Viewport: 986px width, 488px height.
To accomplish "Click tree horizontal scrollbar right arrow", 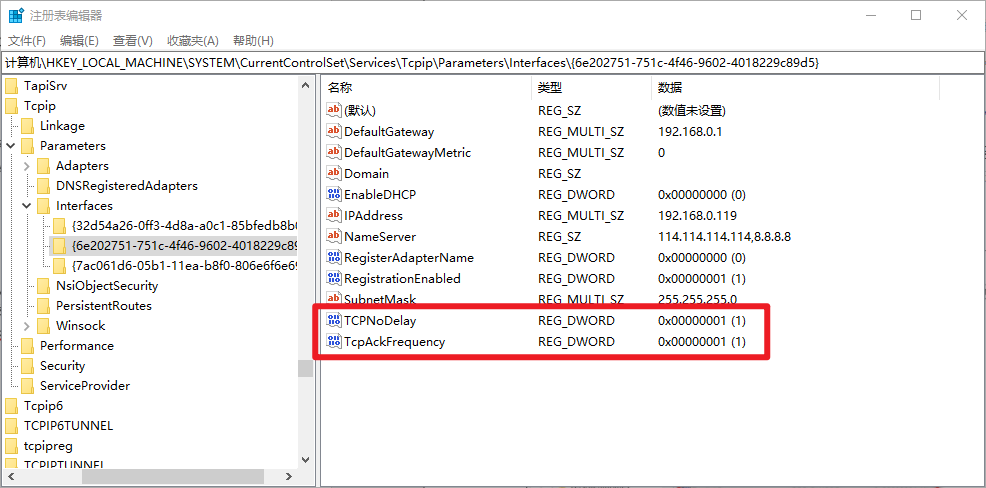I will [x=289, y=477].
